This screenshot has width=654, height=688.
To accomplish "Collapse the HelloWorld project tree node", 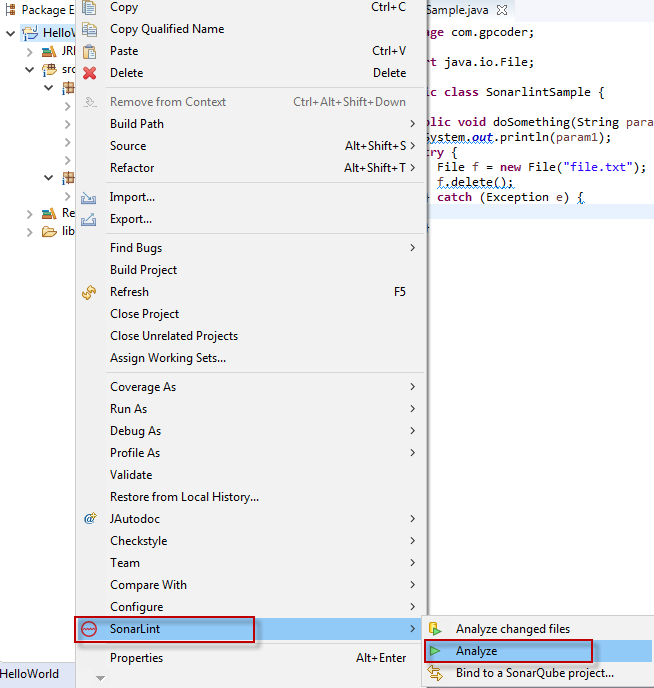I will pos(10,33).
